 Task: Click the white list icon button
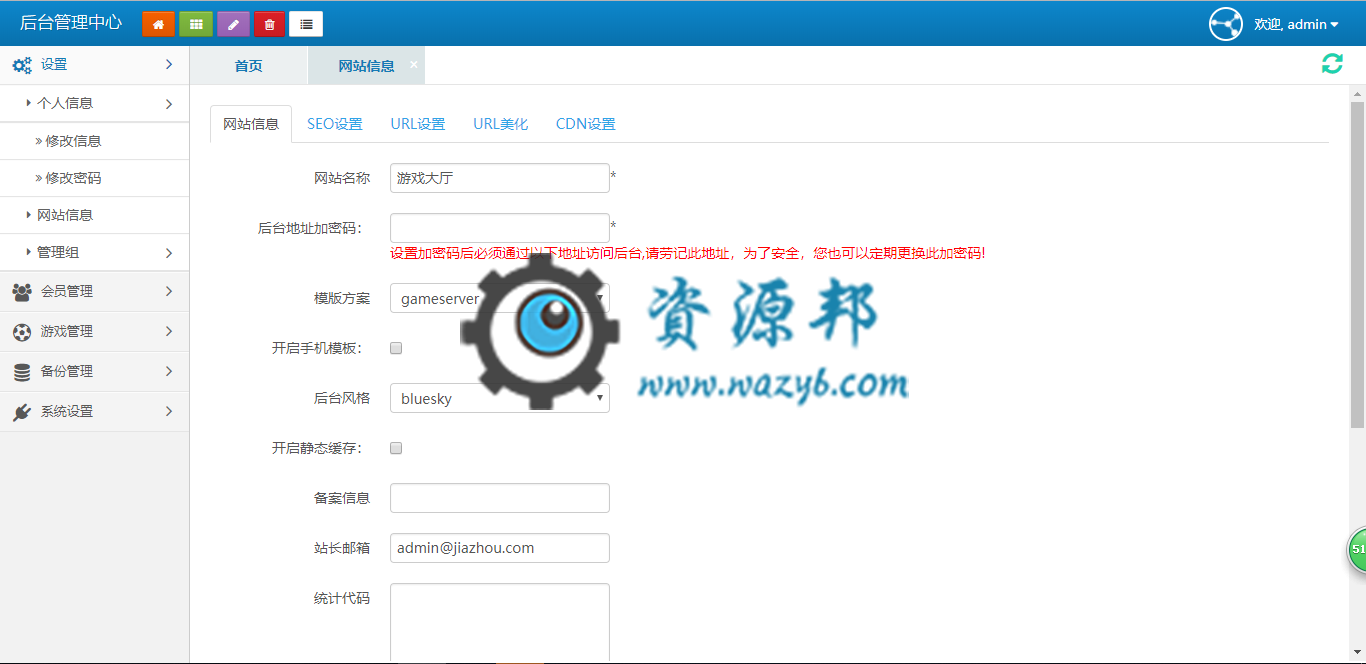pyautogui.click(x=306, y=24)
